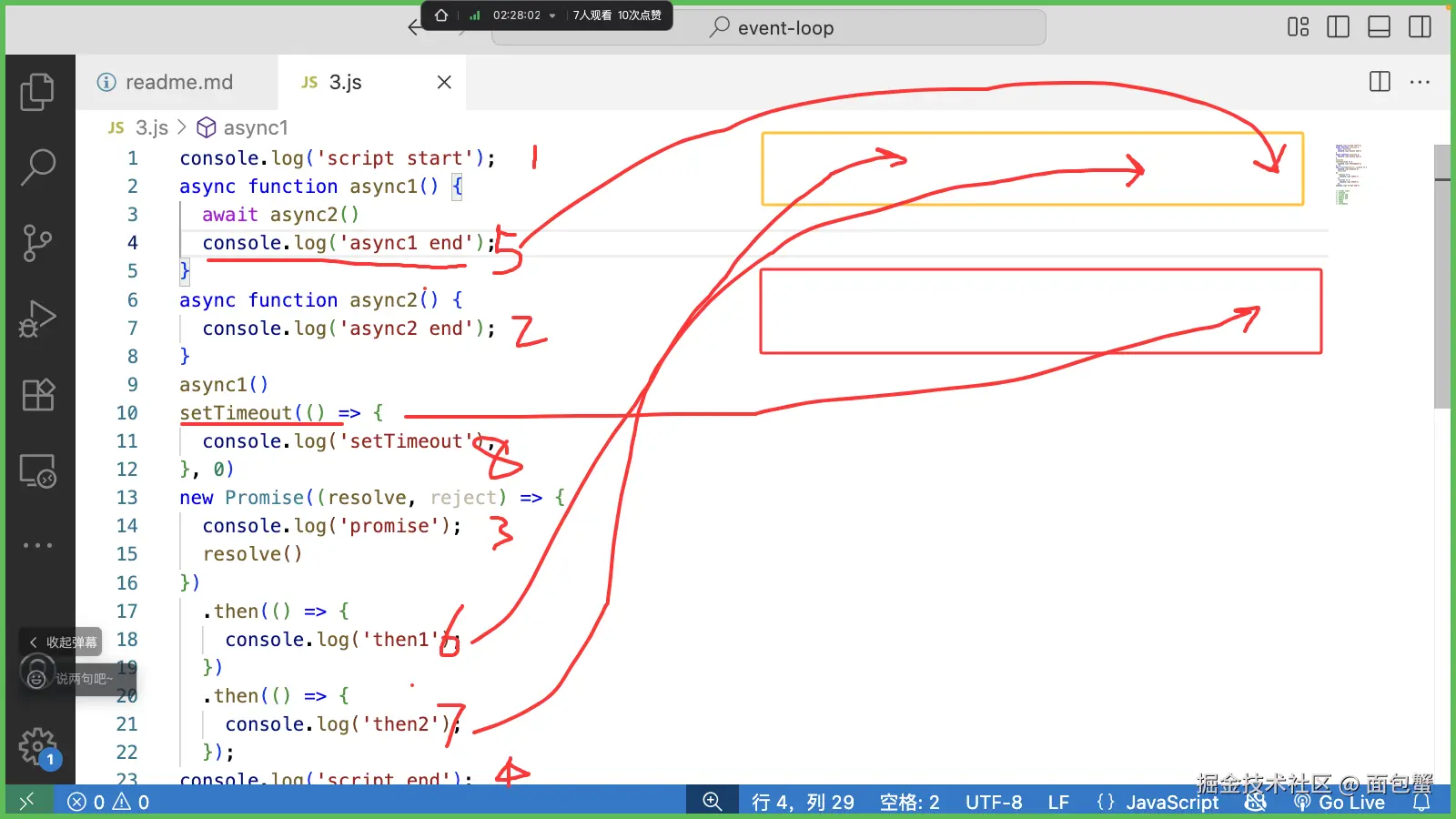Click the 行 4, 列 29 cursor position

click(803, 802)
